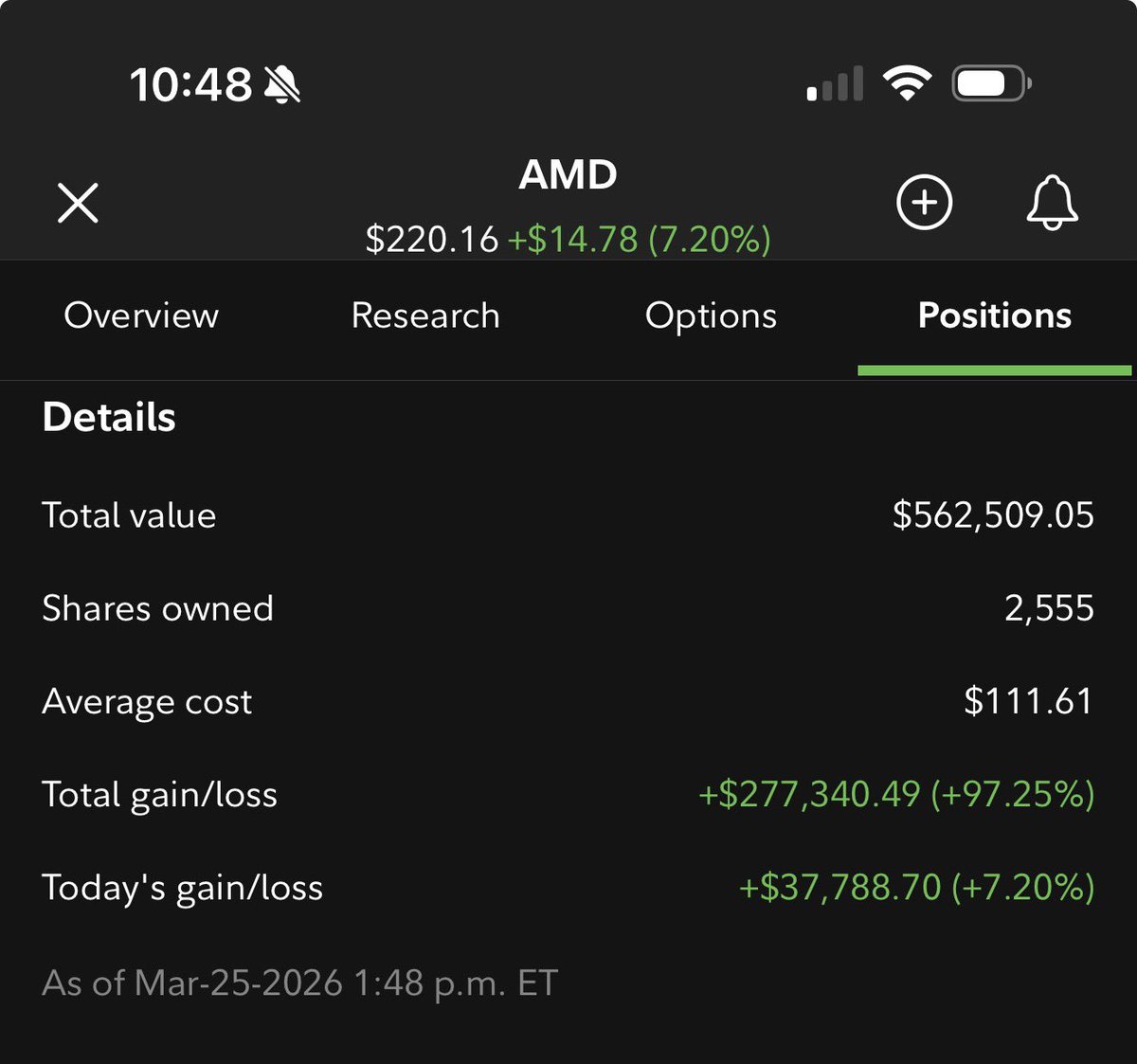The image size is (1137, 1064).
Task: Tap the $220.16 price quote line
Action: click(568, 239)
